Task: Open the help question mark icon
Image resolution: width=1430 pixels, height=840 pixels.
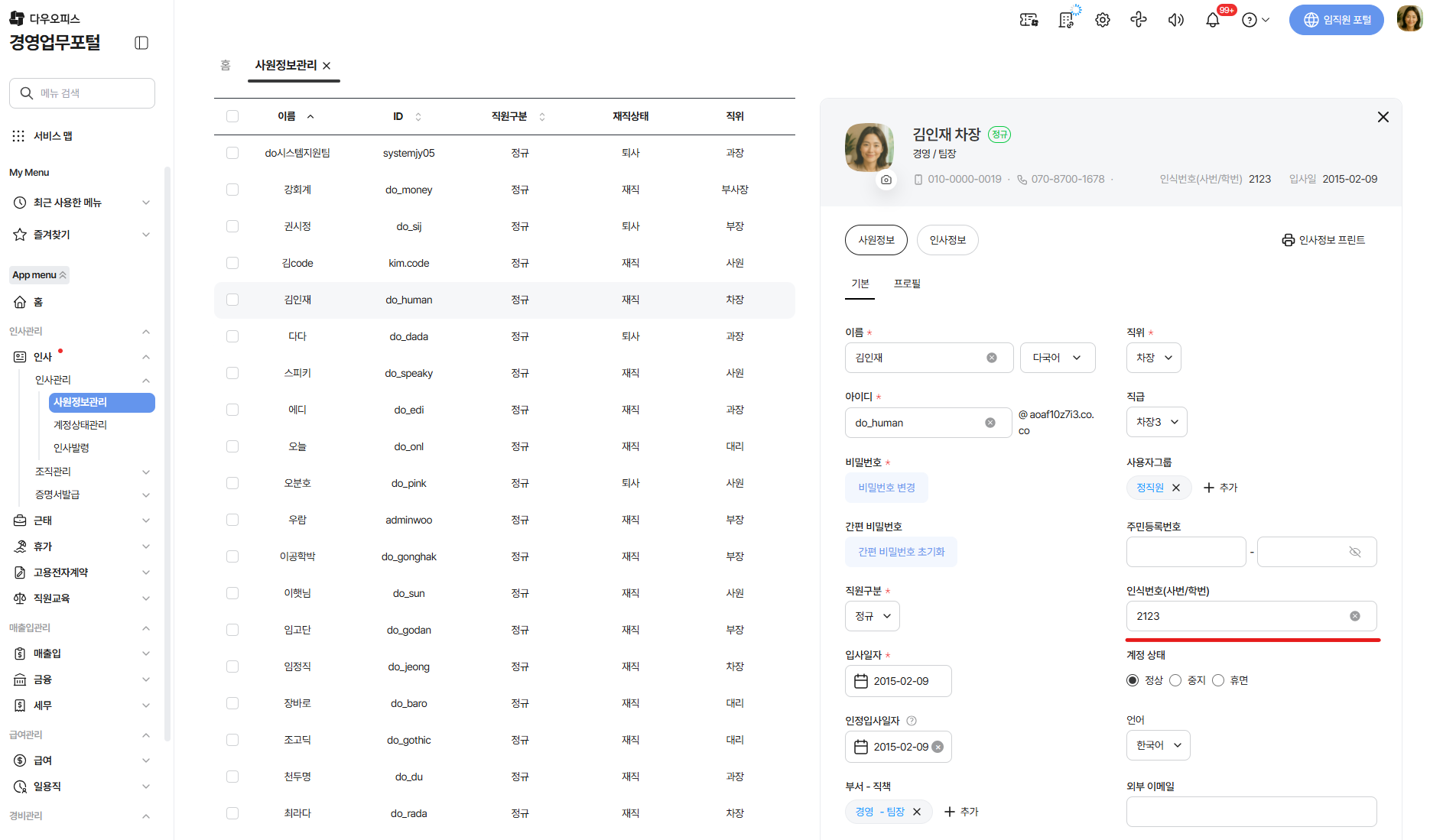Action: tap(1250, 21)
